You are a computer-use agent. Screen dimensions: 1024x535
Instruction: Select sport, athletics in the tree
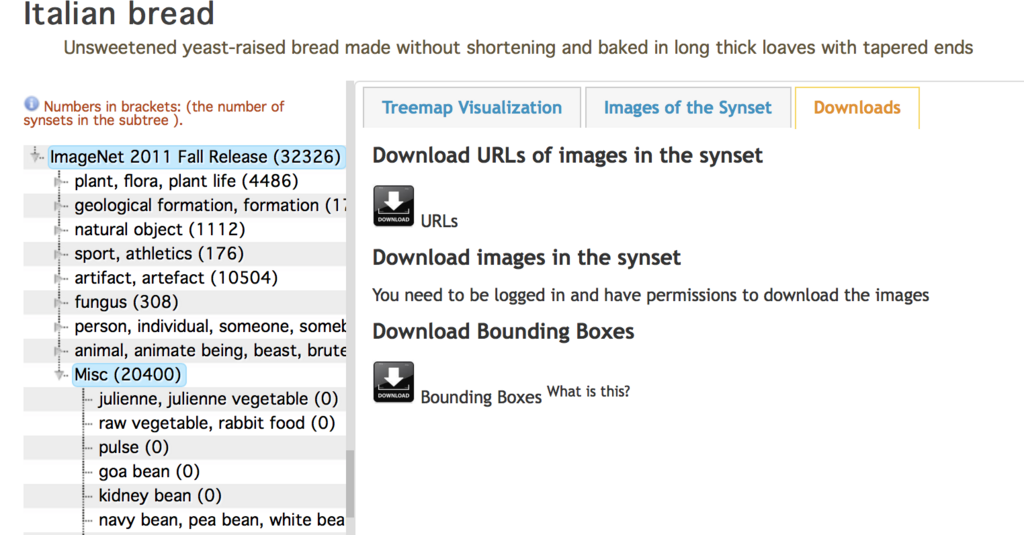pos(159,254)
